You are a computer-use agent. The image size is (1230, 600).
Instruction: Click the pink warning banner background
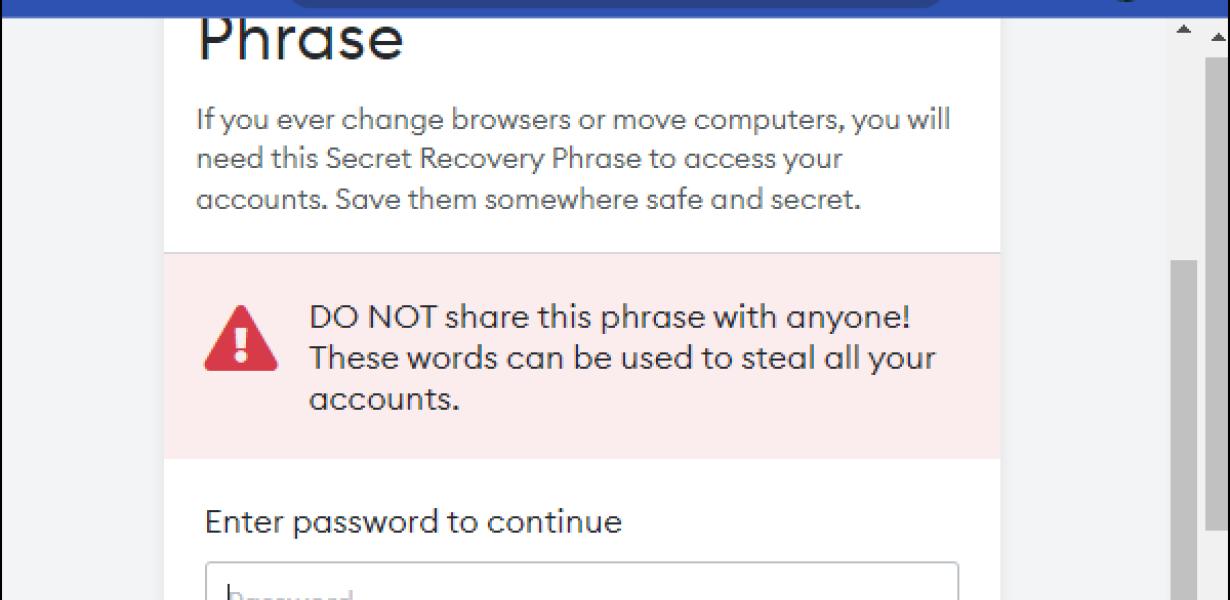(x=582, y=356)
